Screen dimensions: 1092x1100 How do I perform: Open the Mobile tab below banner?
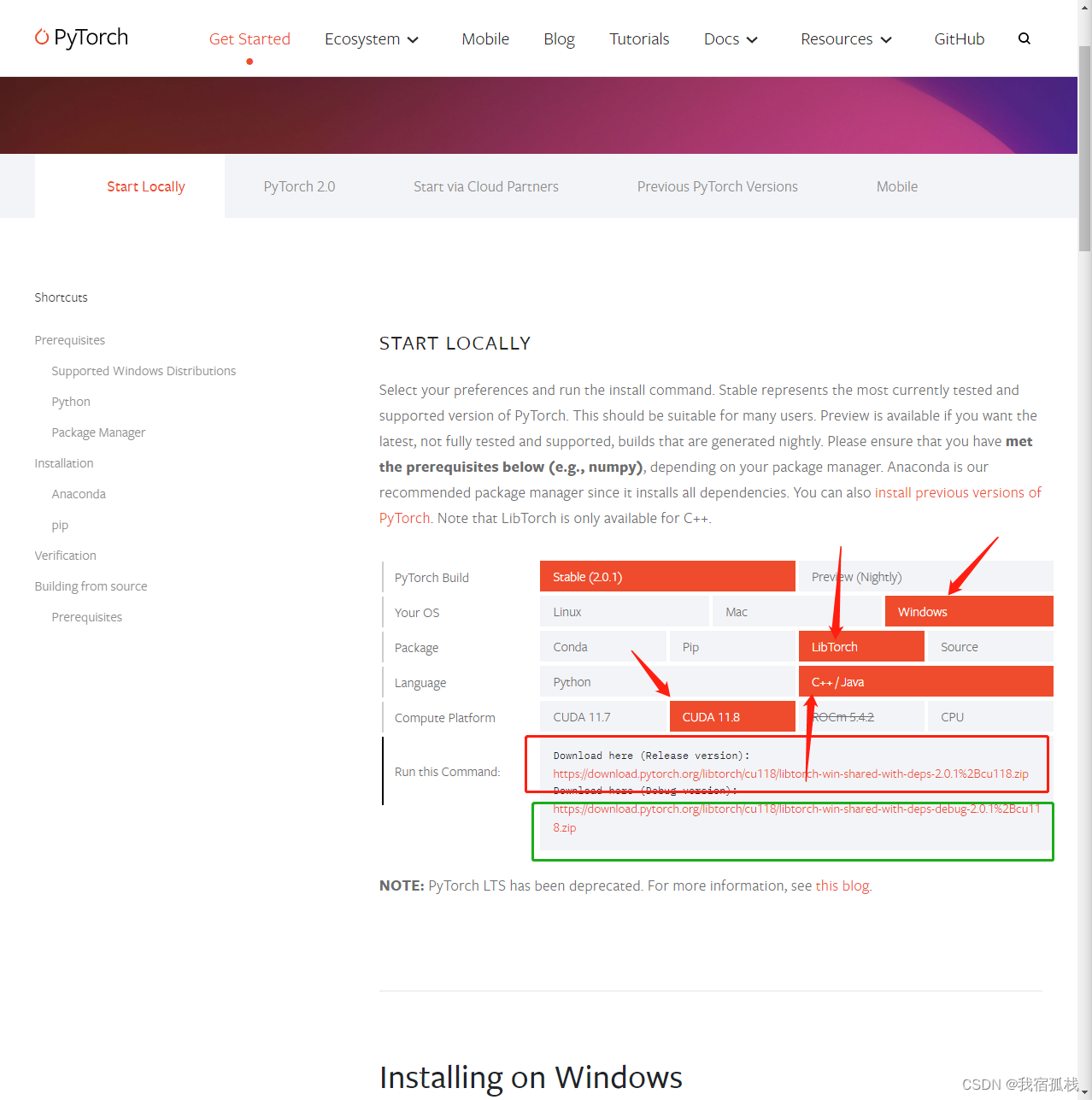point(897,186)
